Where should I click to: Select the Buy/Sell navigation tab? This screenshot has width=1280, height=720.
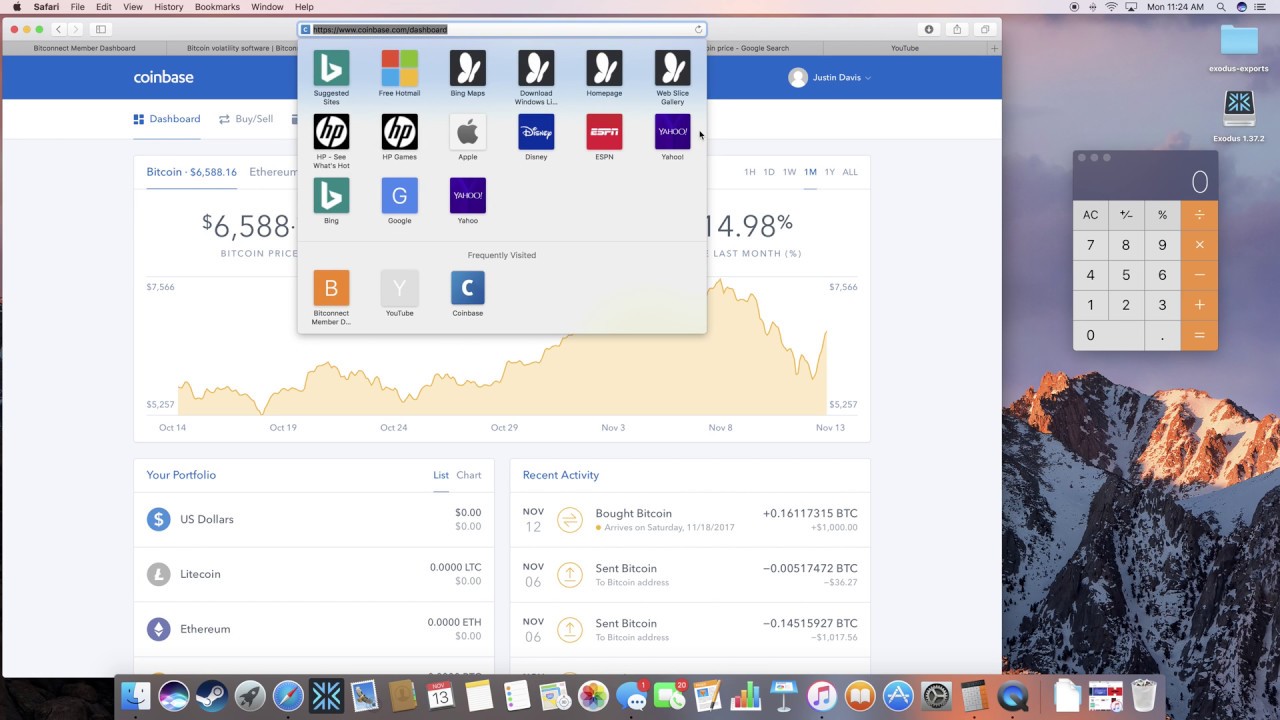tap(246, 119)
